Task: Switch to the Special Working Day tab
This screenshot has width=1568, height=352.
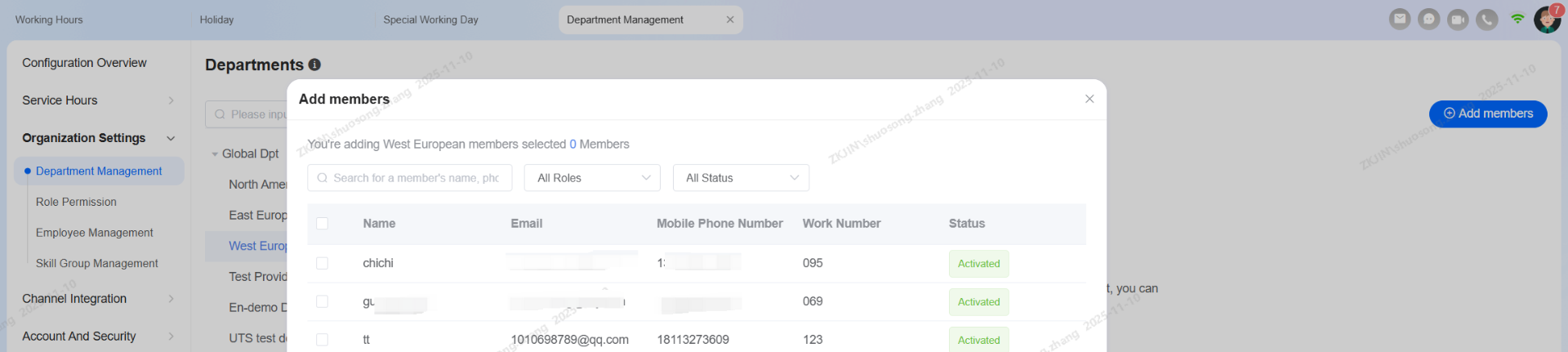Action: (430, 20)
